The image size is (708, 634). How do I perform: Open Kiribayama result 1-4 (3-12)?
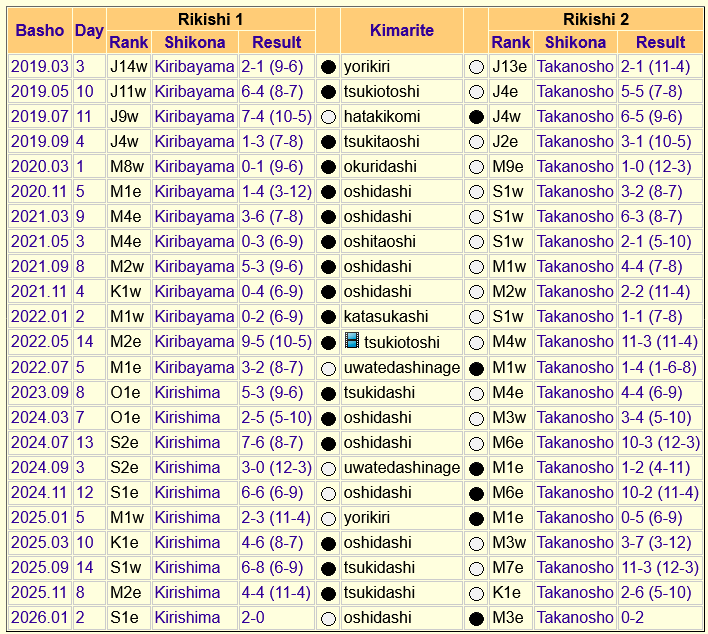coord(276,191)
